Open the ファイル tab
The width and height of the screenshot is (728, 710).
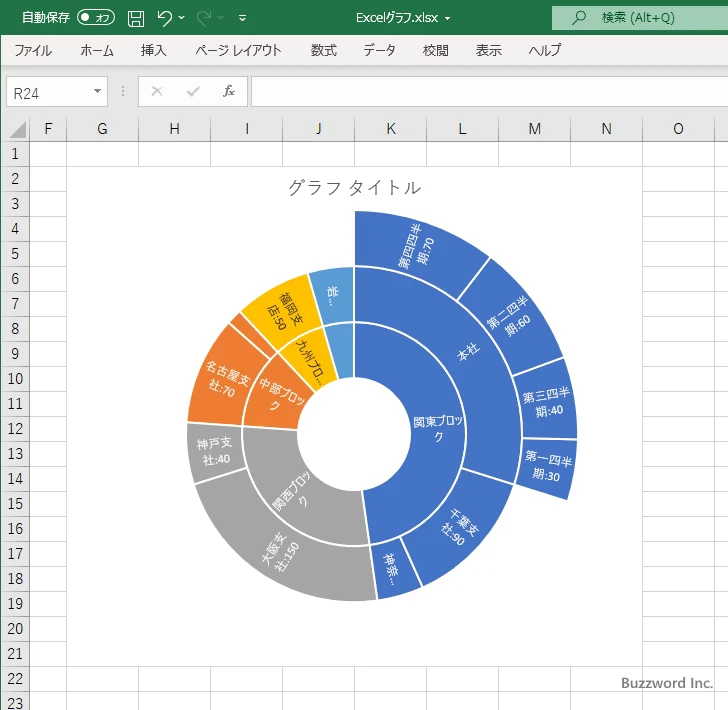pos(33,50)
